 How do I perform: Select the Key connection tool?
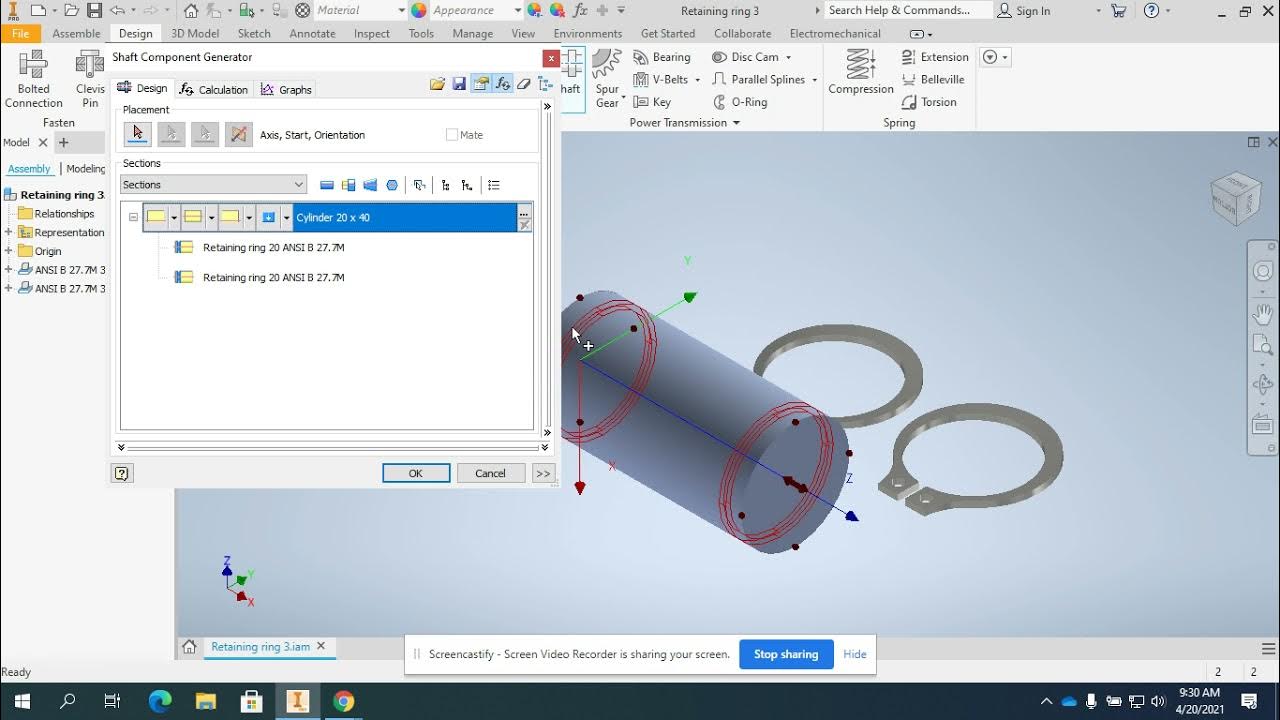coord(652,102)
